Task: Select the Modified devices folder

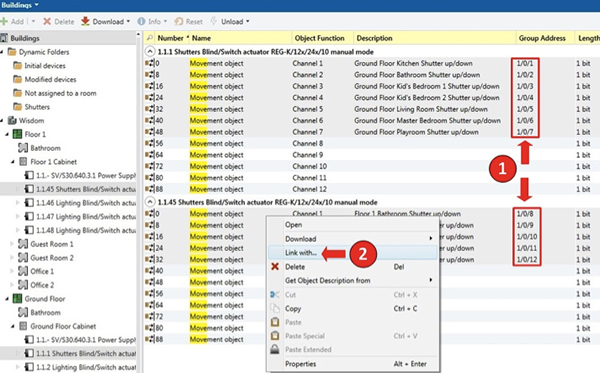Action: [x=50, y=79]
